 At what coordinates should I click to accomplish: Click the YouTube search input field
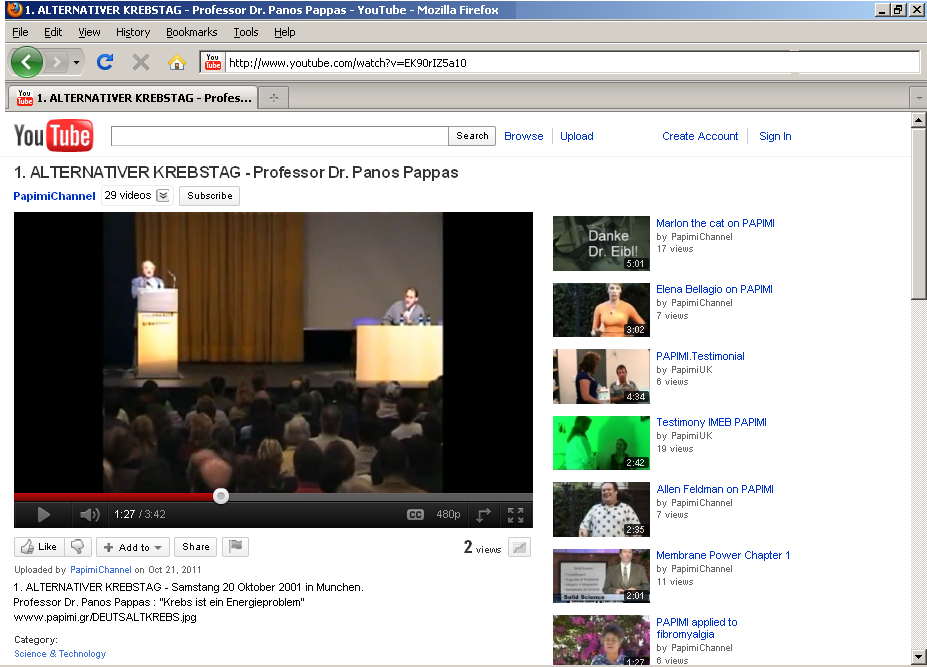[280, 136]
